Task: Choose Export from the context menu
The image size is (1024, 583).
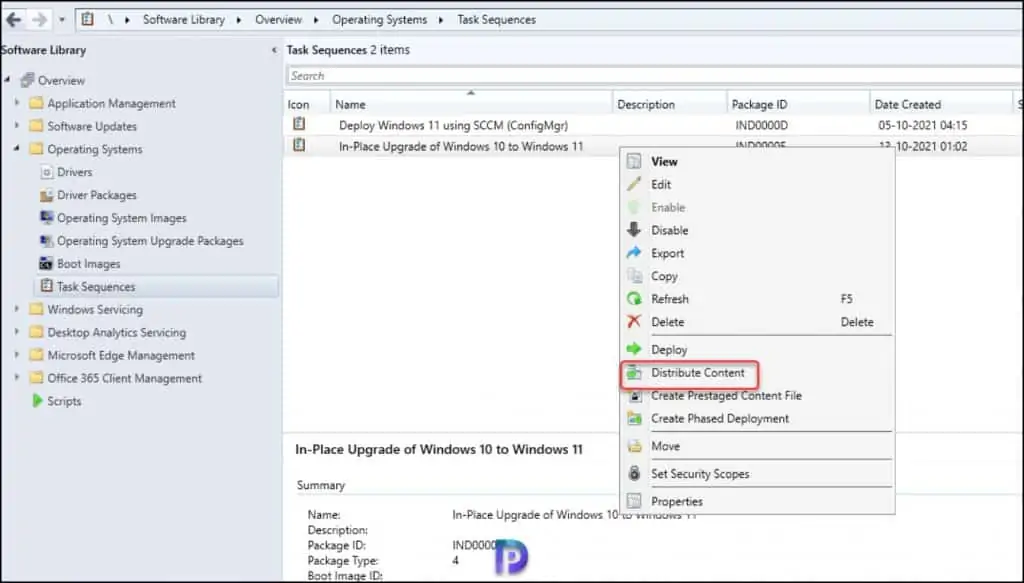Action: pyautogui.click(x=758, y=253)
